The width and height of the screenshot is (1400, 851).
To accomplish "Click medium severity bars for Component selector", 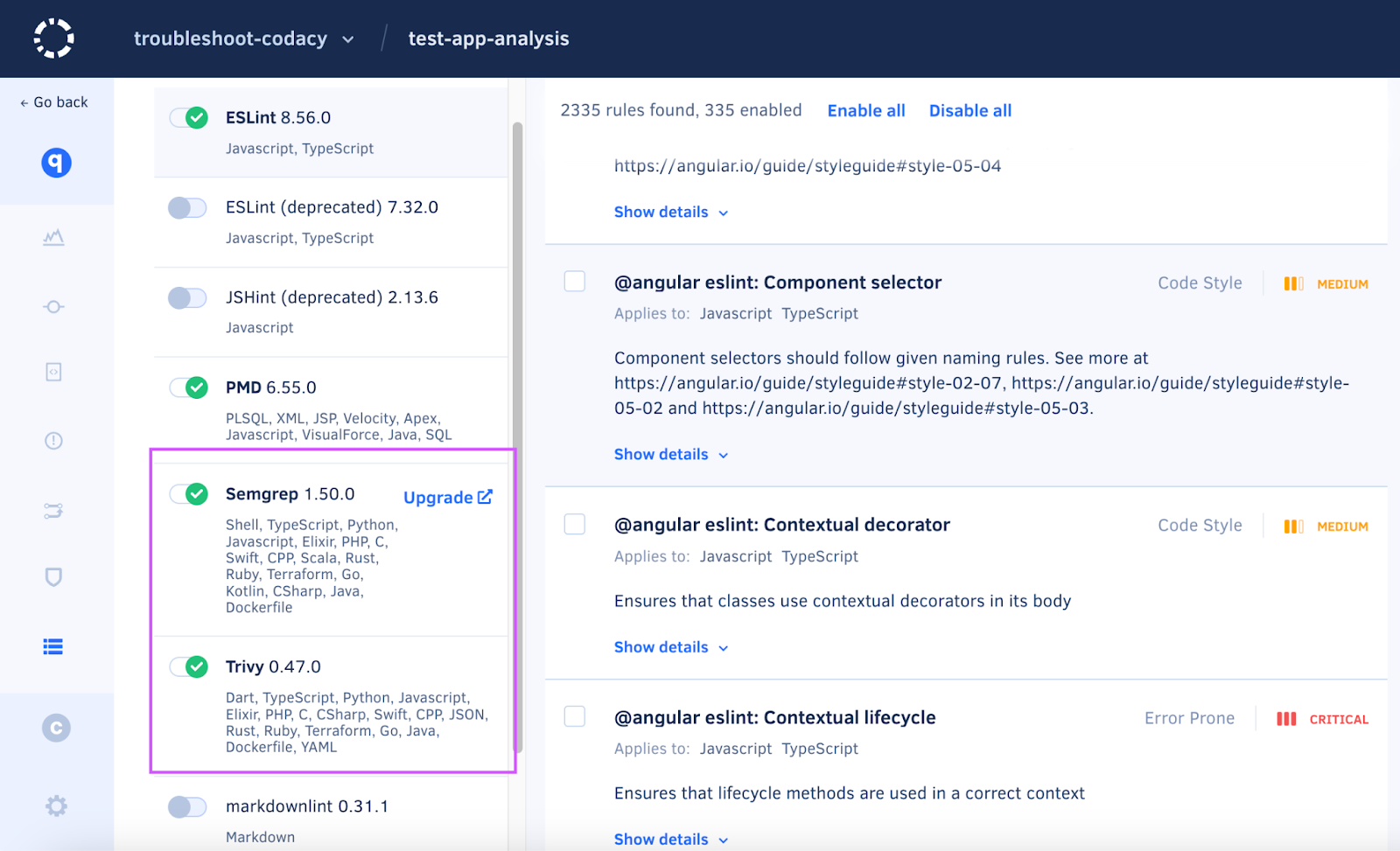I will click(x=1293, y=283).
